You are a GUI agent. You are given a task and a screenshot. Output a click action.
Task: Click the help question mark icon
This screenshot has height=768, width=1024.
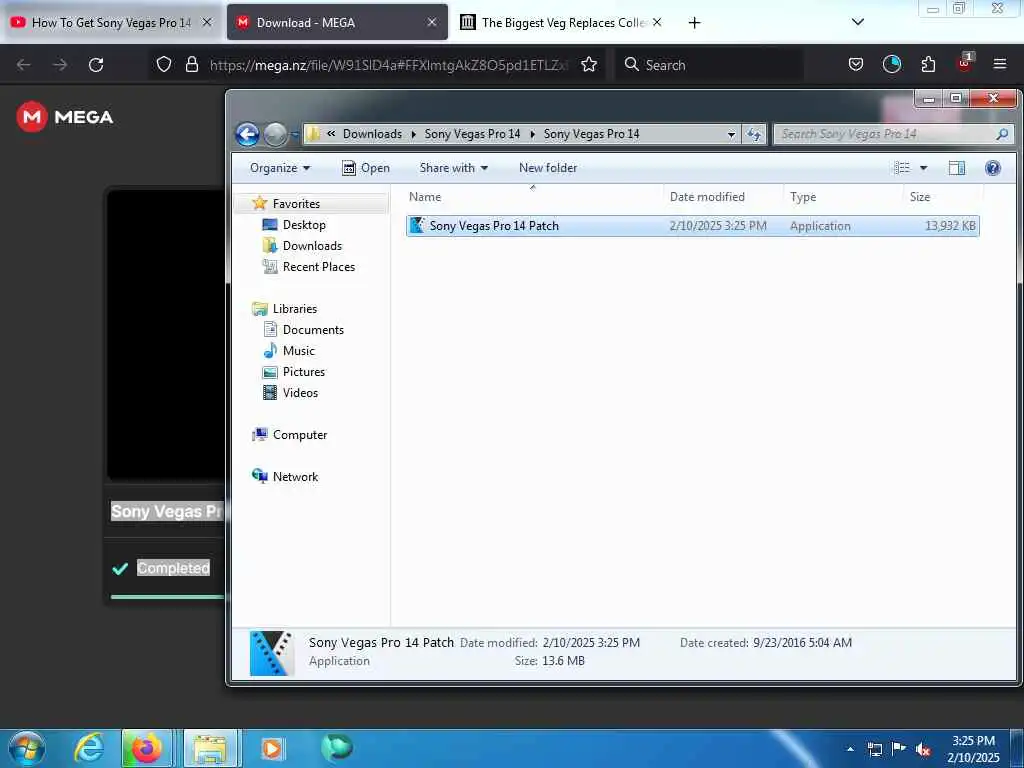(993, 168)
